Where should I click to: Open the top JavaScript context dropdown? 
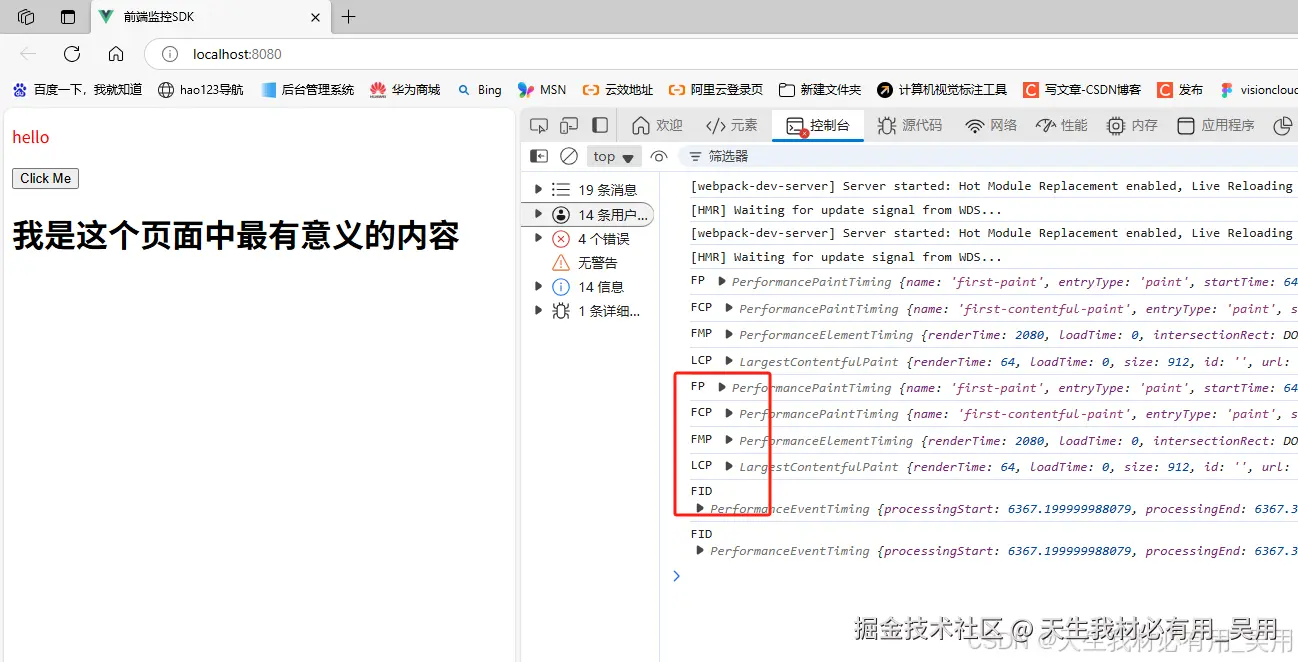(614, 156)
